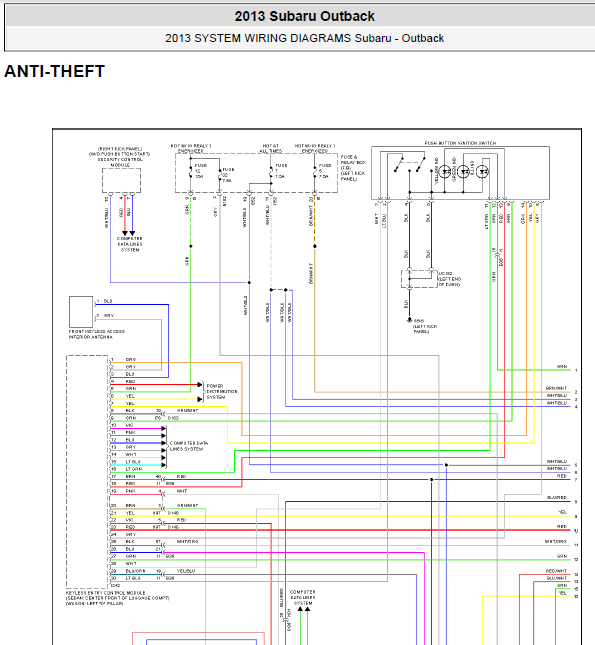The height and width of the screenshot is (645, 595).
Task: Click the 'YEL/BLU' wire label near pin 29
Action: point(186,571)
